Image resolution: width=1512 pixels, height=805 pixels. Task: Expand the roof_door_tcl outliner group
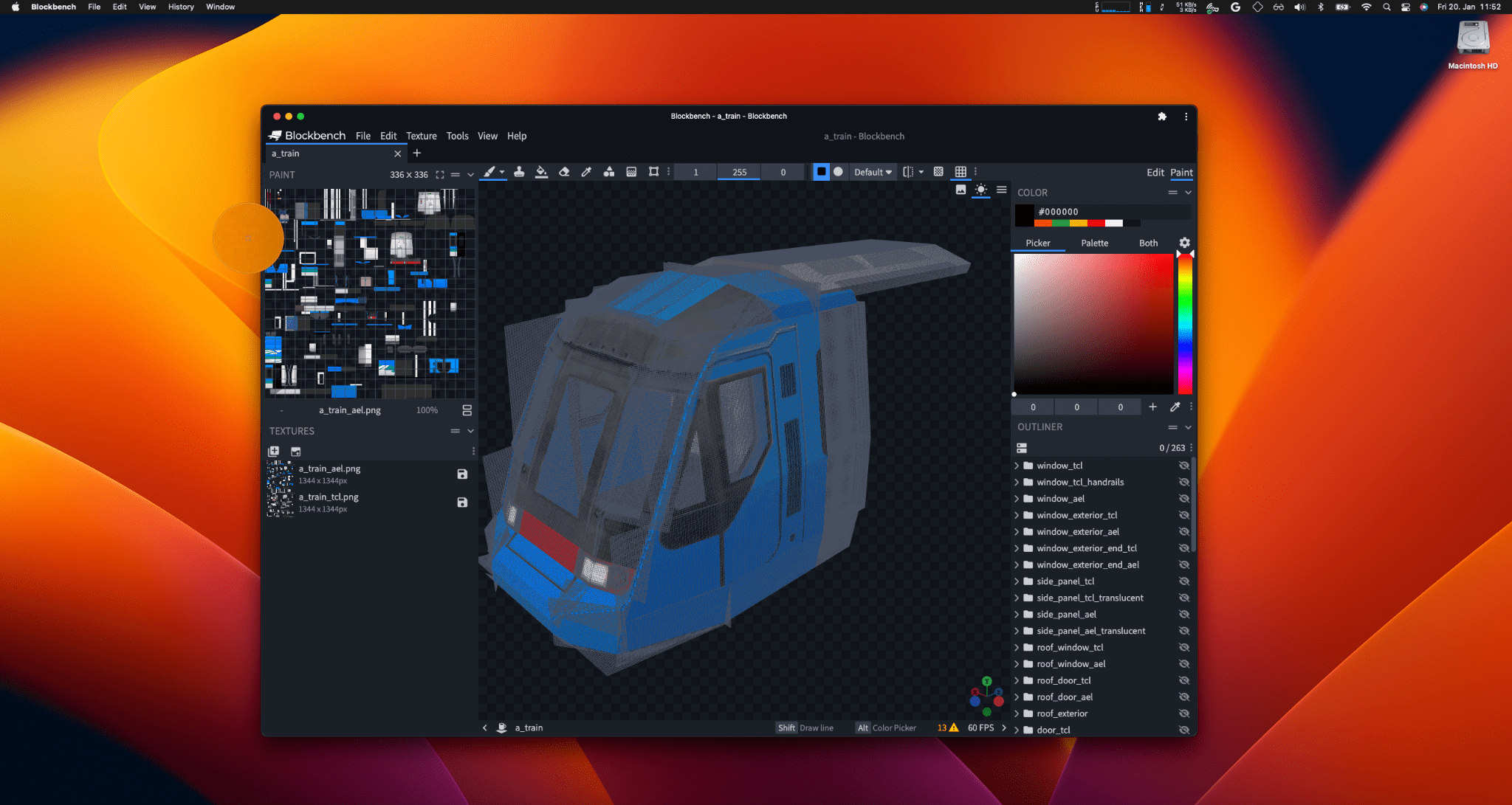pos(1018,680)
